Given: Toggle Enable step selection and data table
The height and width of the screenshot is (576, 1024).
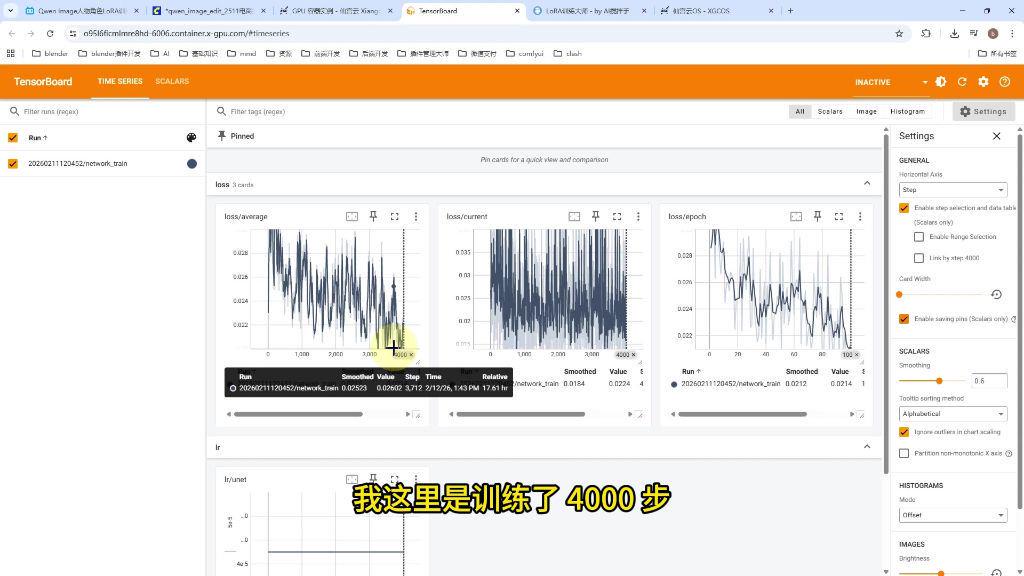Looking at the screenshot, I should (904, 208).
